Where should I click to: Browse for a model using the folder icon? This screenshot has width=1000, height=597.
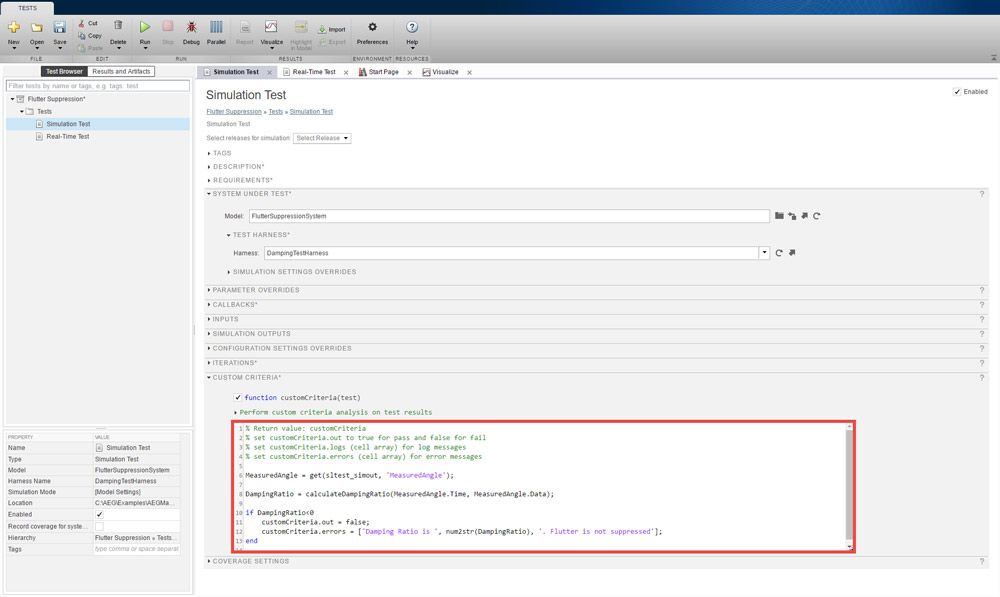(x=779, y=215)
